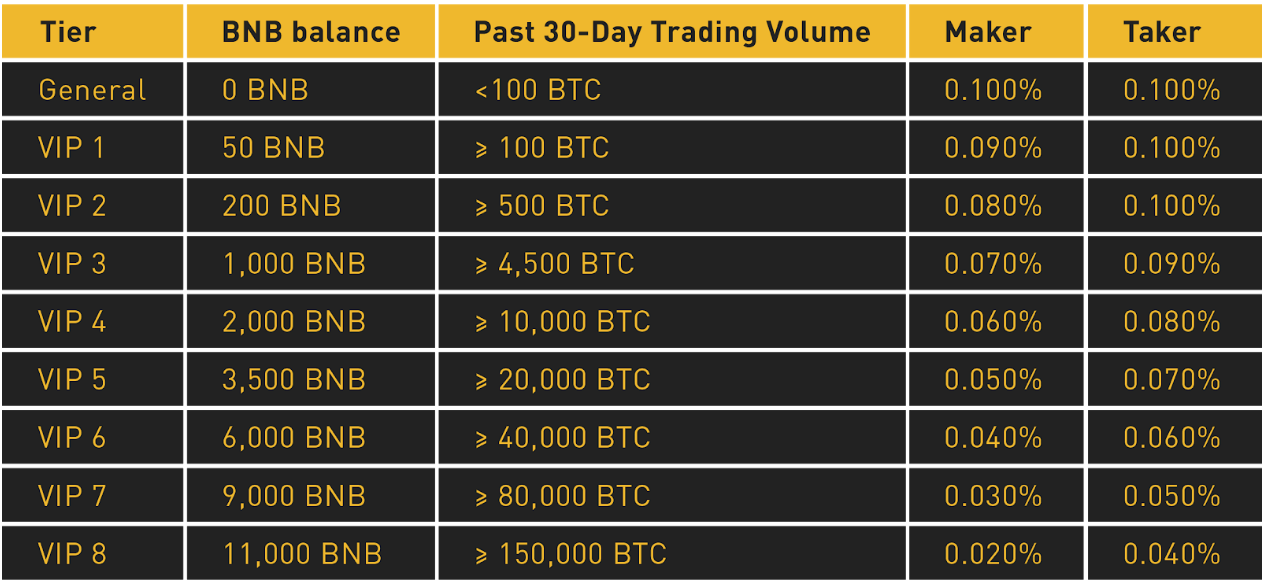
Task: Click the Tier column header
Action: (x=92, y=31)
